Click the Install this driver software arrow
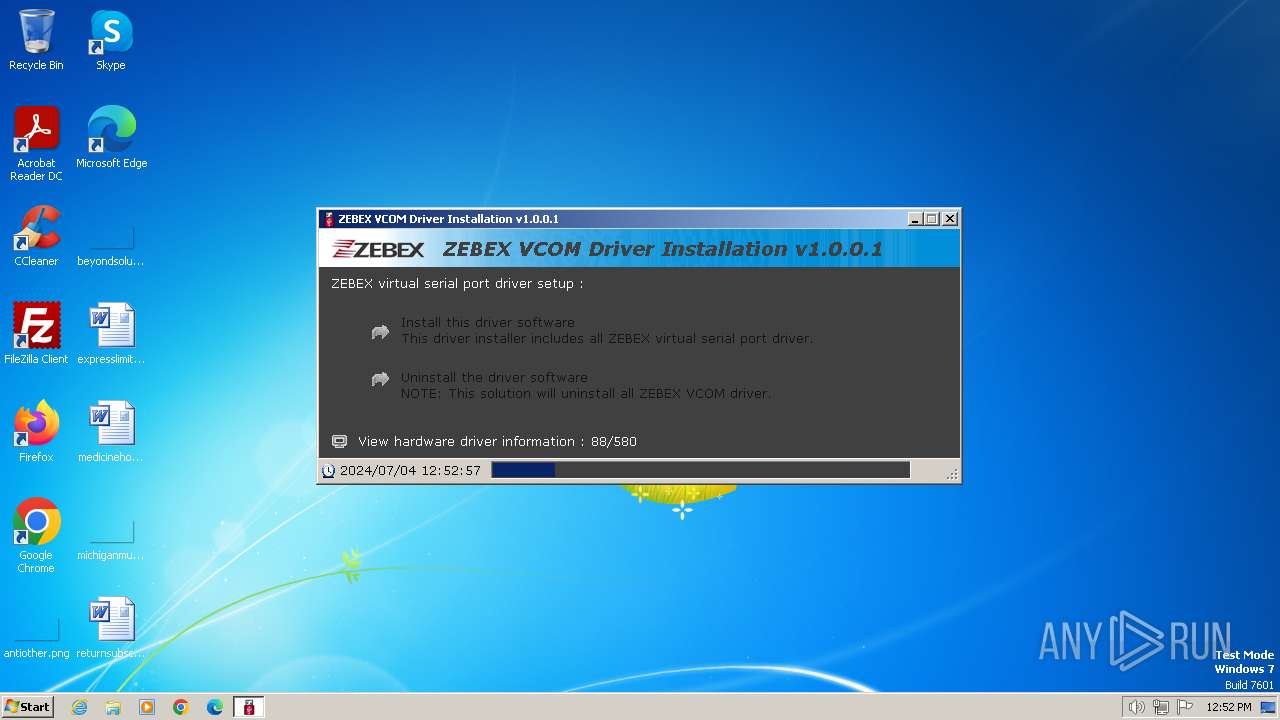The height and width of the screenshot is (720, 1280). (380, 332)
